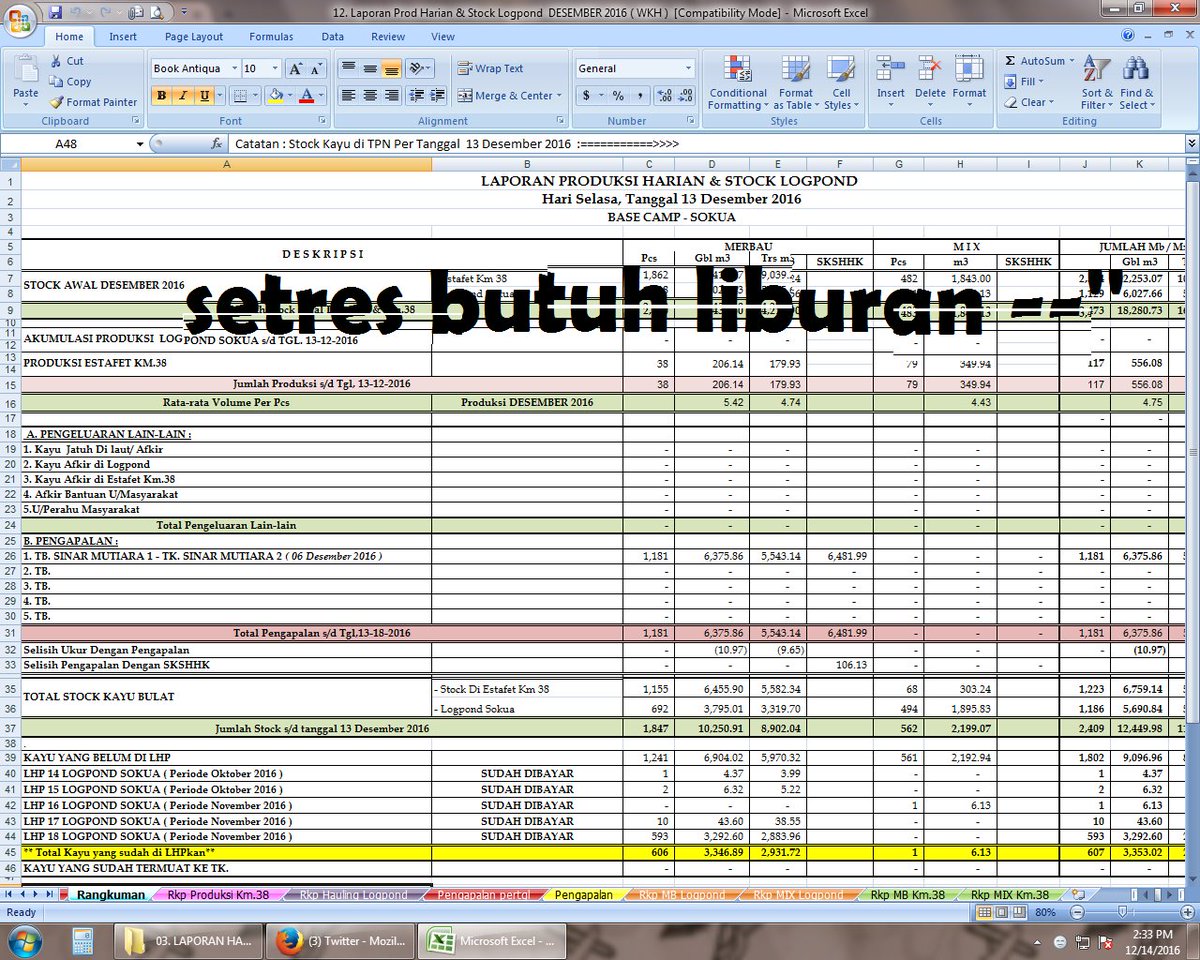1200x960 pixels.
Task: Expand the formula bar
Action: click(1191, 144)
